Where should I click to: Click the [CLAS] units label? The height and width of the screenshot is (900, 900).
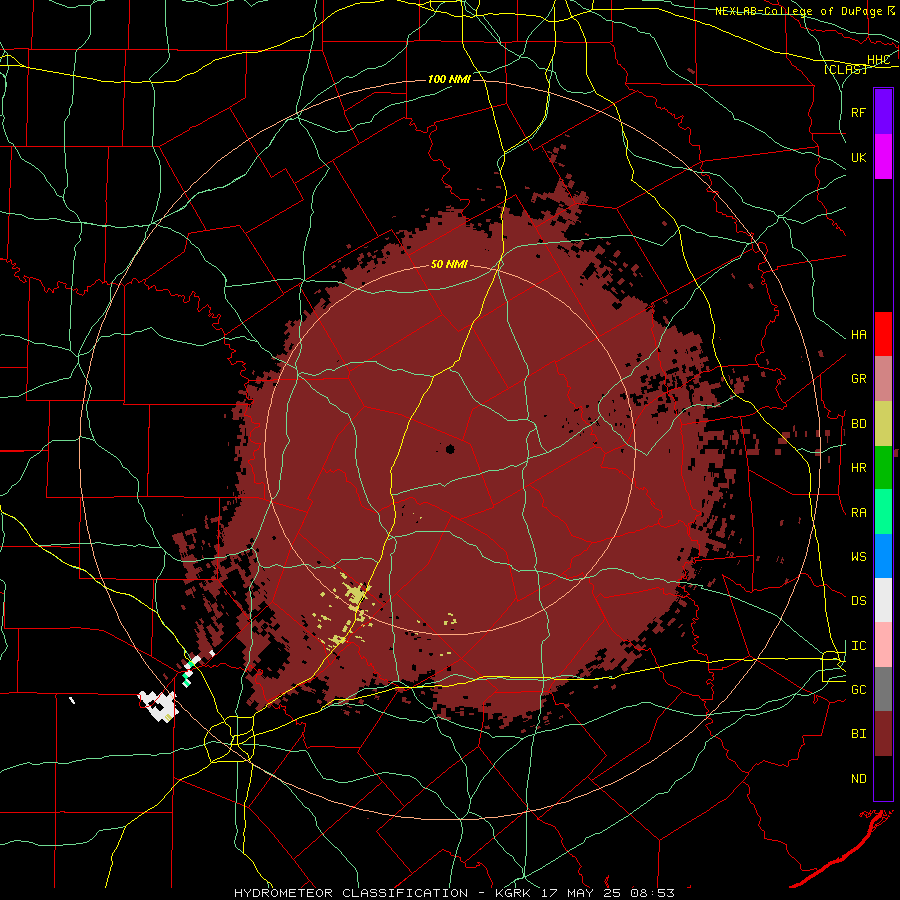tap(845, 69)
